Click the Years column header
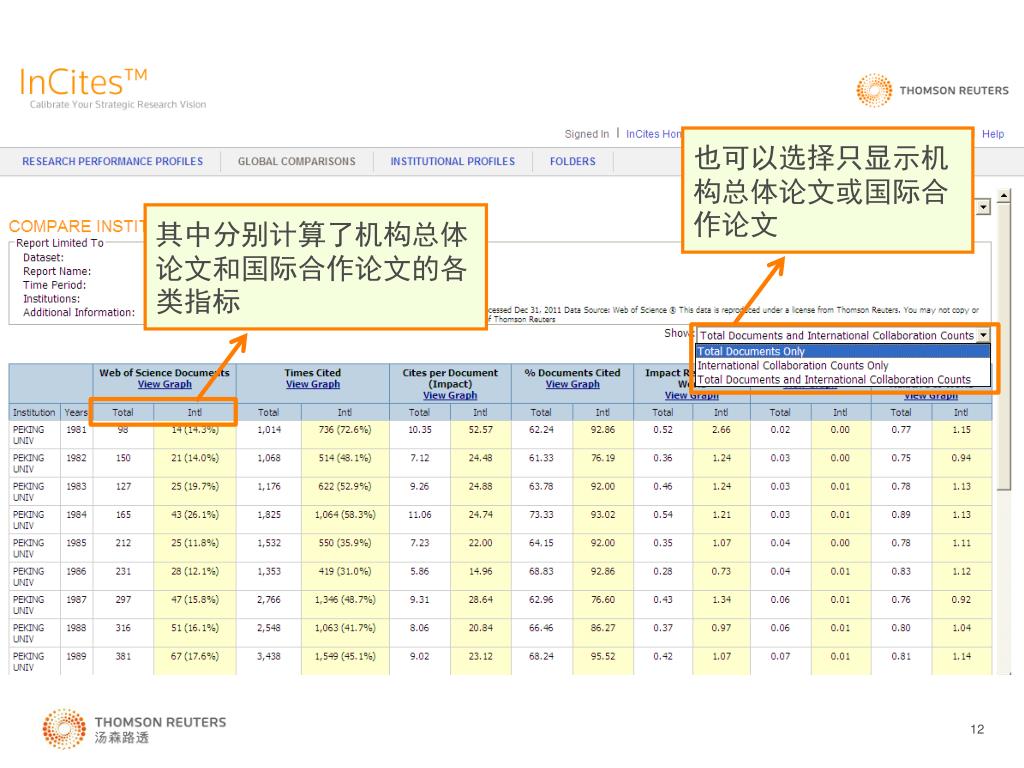 [76, 413]
